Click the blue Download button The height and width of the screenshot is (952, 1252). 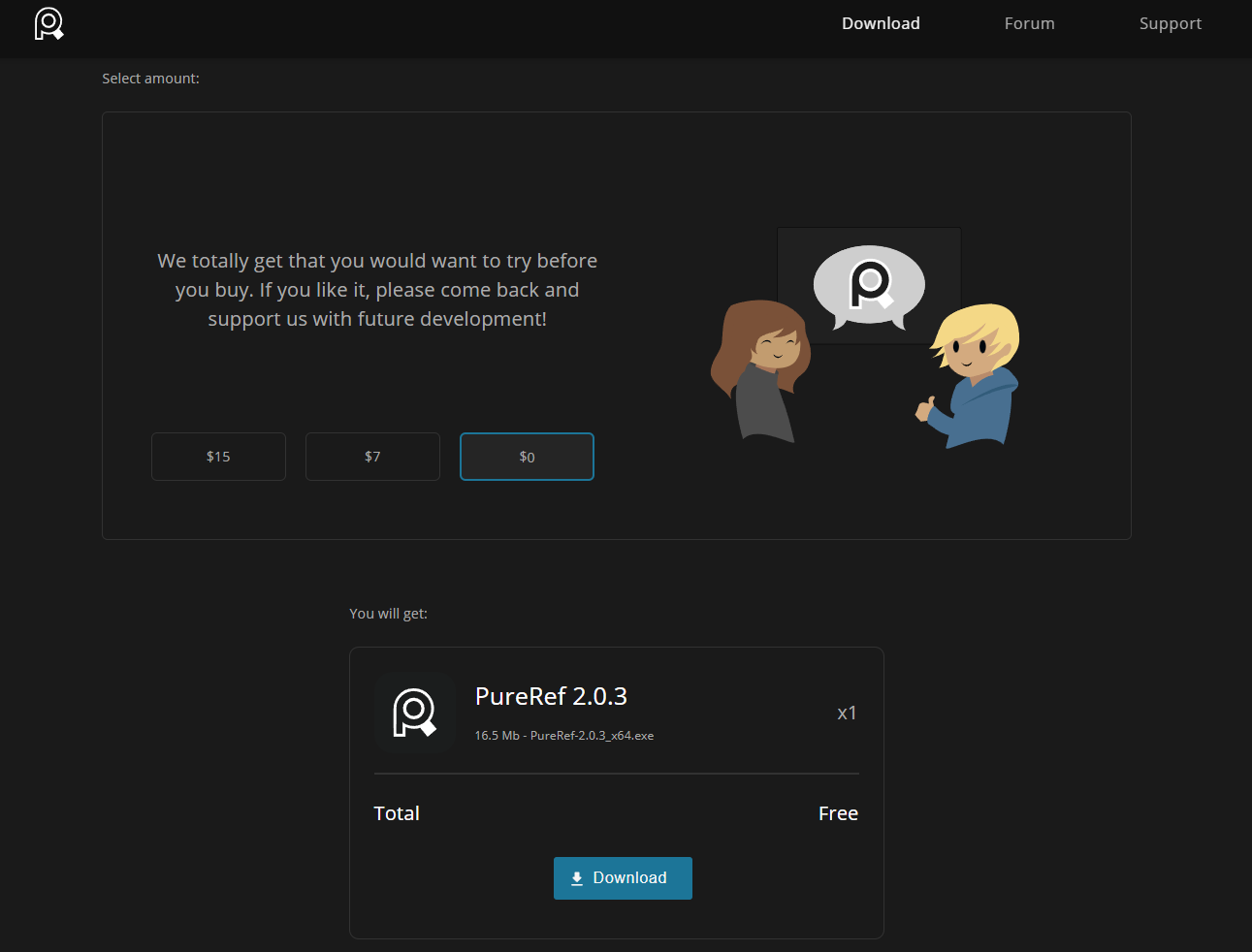click(x=623, y=878)
